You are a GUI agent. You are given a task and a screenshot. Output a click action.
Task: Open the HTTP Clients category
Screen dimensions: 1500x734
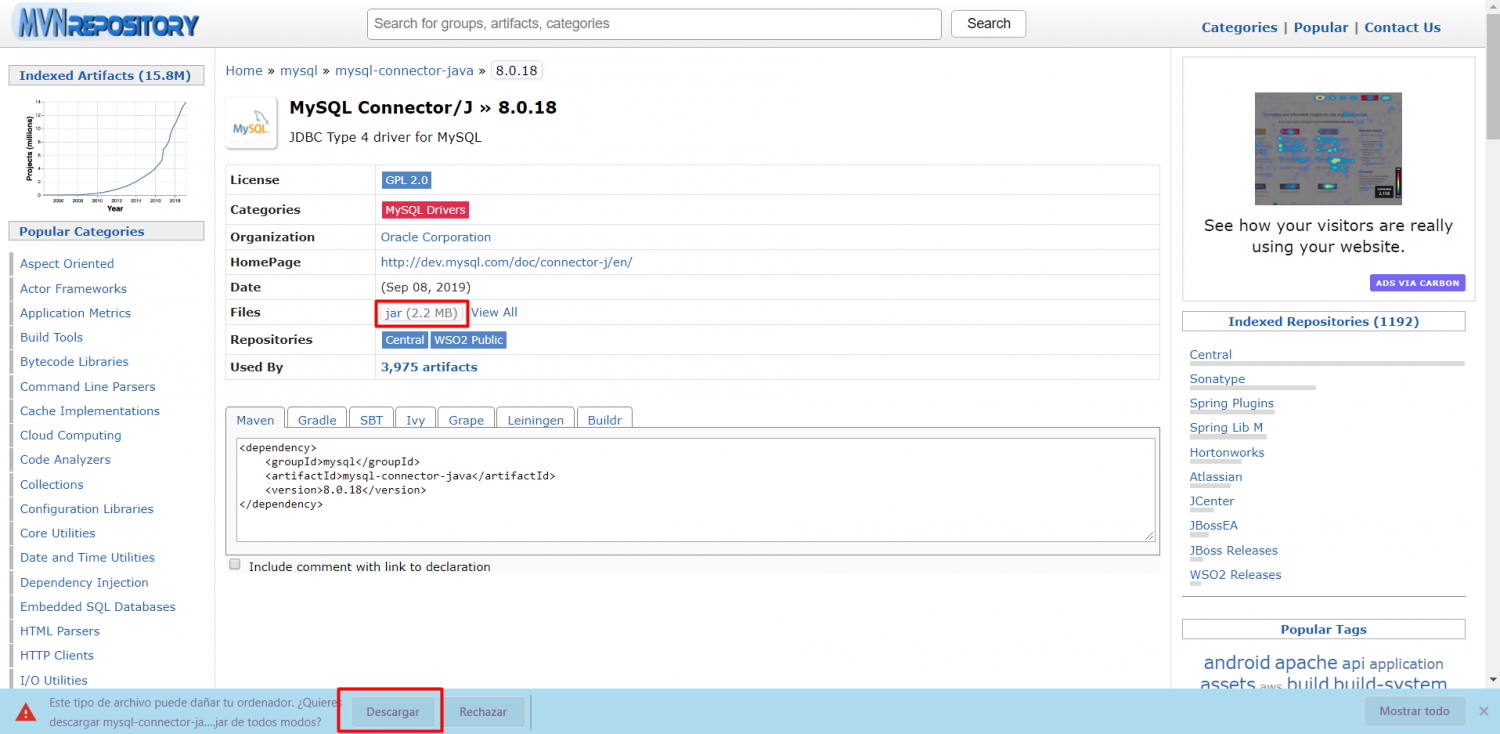57,656
